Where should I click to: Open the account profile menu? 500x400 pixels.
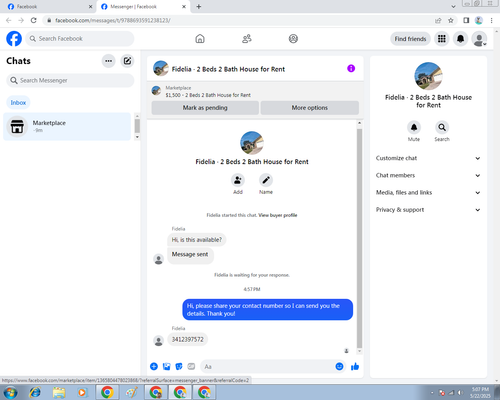[479, 39]
